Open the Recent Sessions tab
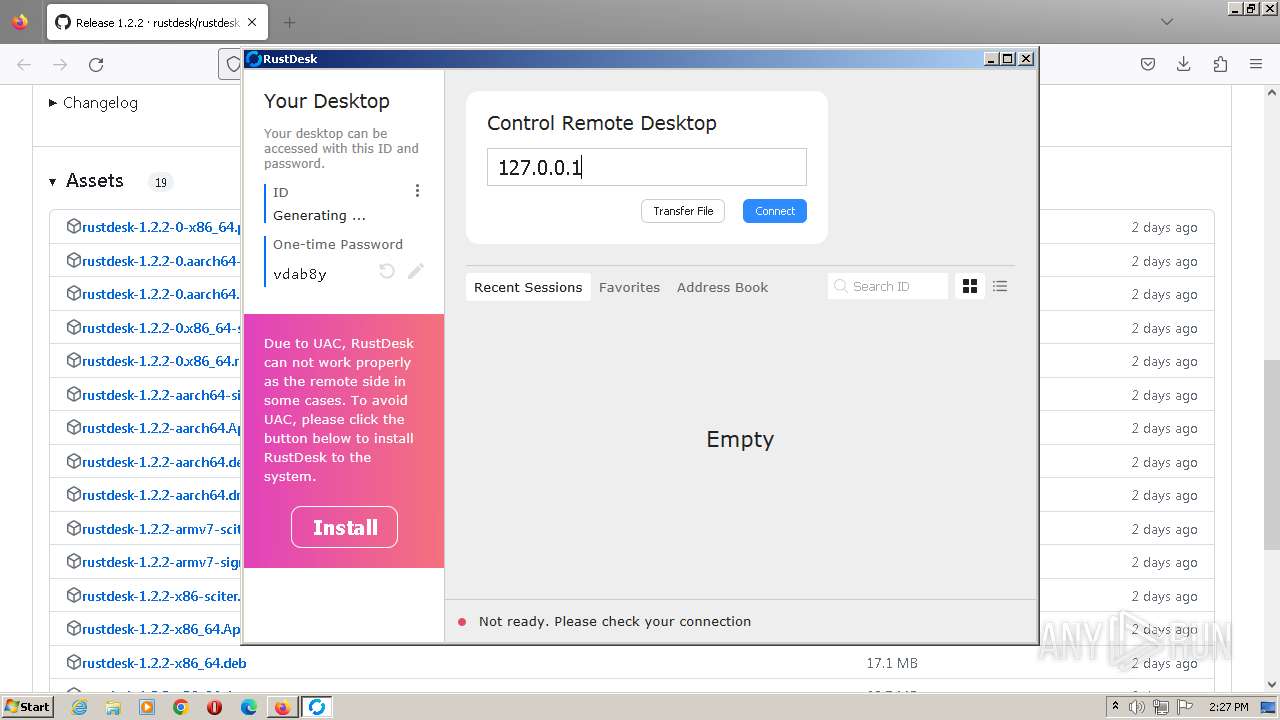This screenshot has width=1280, height=720. [528, 287]
